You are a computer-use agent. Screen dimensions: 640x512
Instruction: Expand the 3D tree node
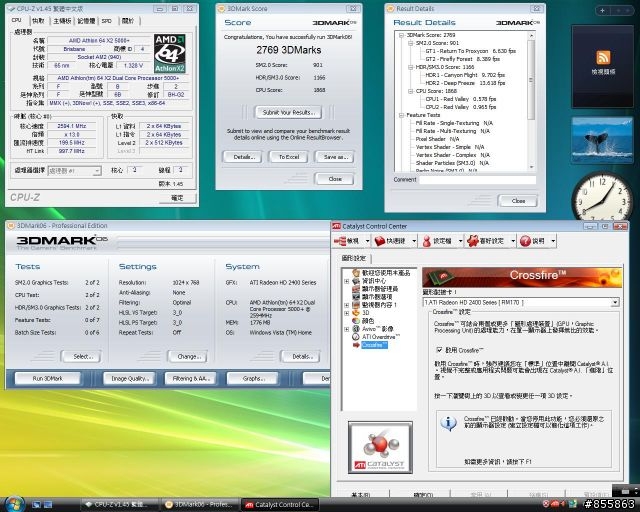point(347,313)
